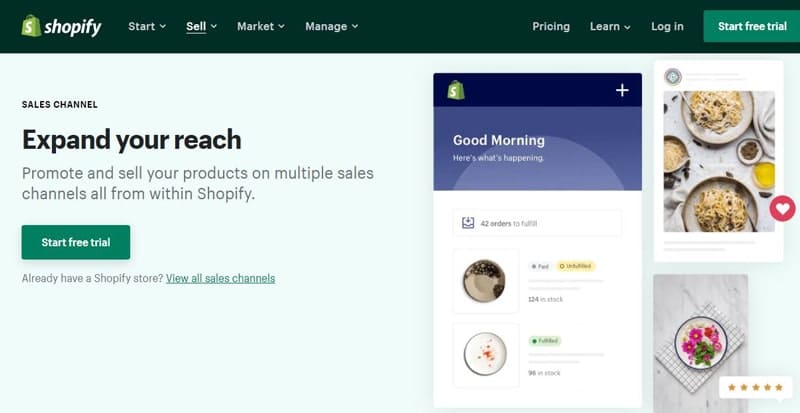Click the Unfulfilled status badge
Screen dimensions: 800x413
point(576,266)
